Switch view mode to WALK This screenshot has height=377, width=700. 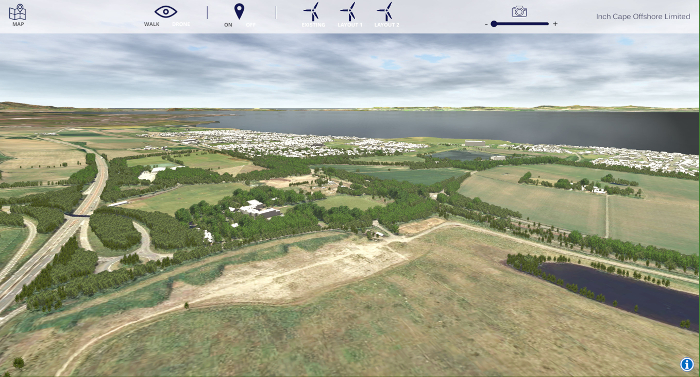point(152,24)
